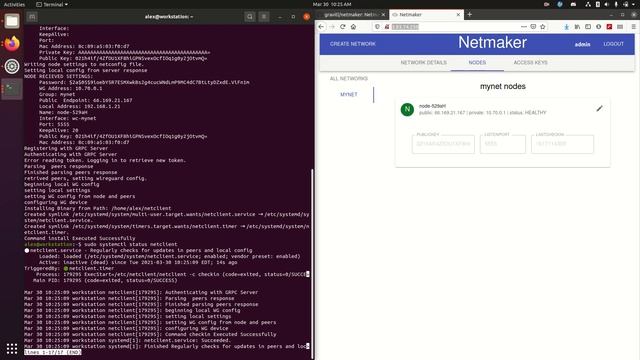
Task: Click the green N node avatar
Action: [407, 109]
